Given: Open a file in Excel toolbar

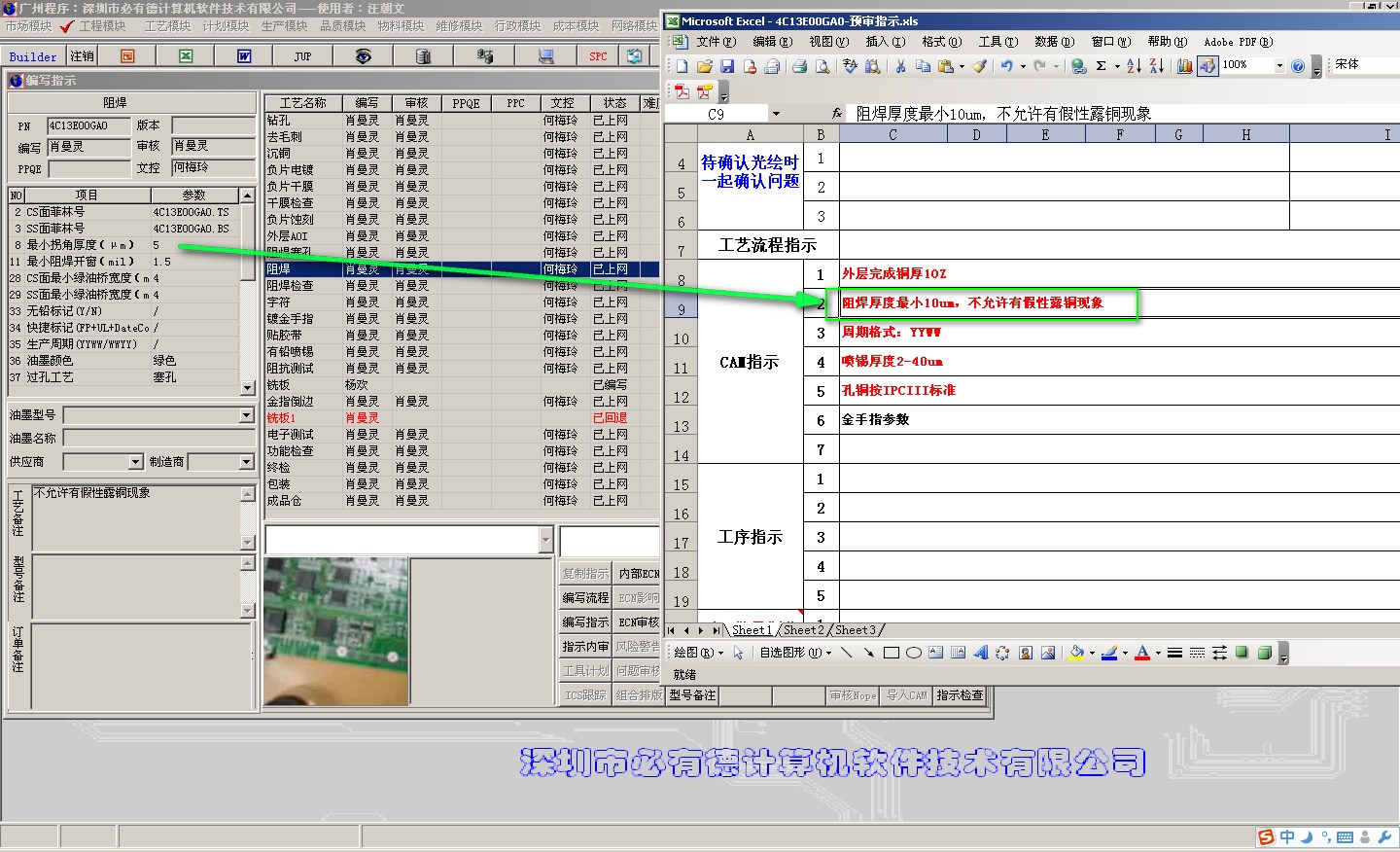Looking at the screenshot, I should coord(704,66).
